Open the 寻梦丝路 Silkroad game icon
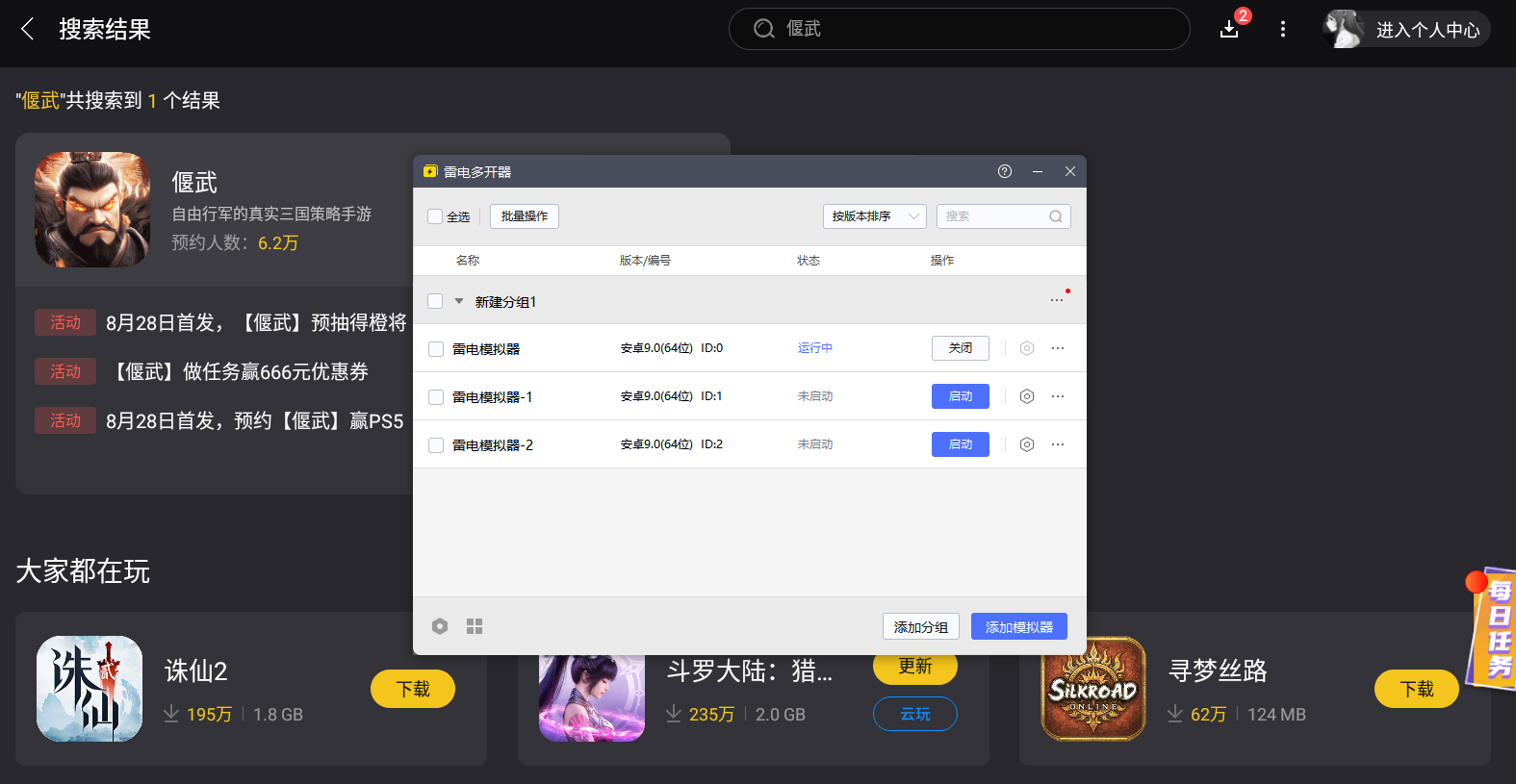This screenshot has width=1516, height=784. click(1093, 689)
